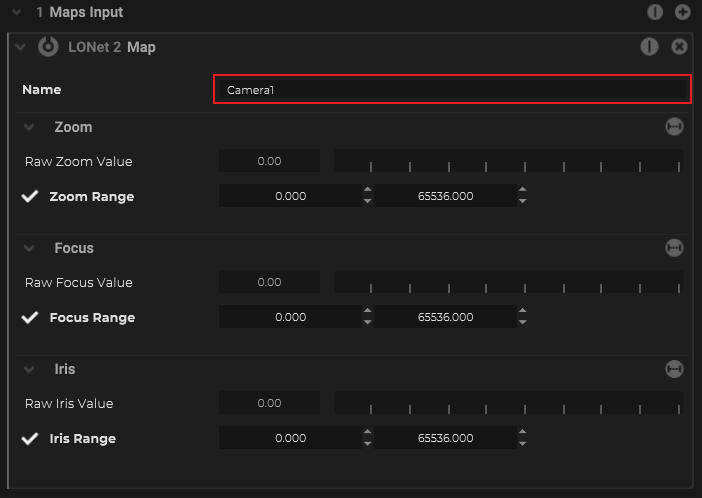Image resolution: width=702 pixels, height=498 pixels.
Task: Toggle the Maps Input enable icon
Action: [x=655, y=13]
